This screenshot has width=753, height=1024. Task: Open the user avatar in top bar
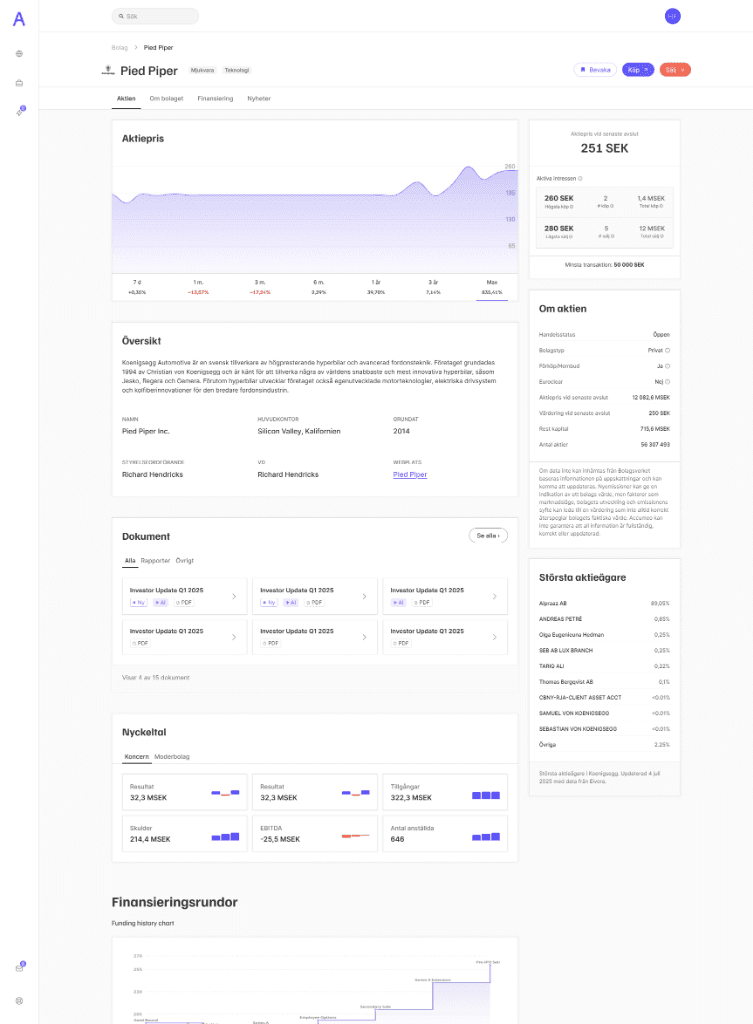coord(672,16)
